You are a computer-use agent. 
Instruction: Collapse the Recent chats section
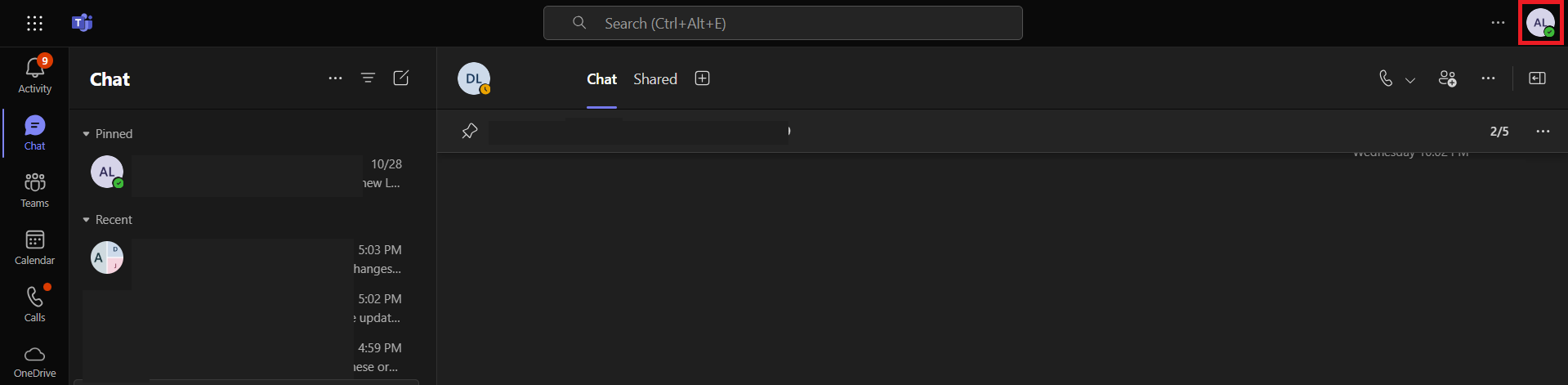[87, 220]
